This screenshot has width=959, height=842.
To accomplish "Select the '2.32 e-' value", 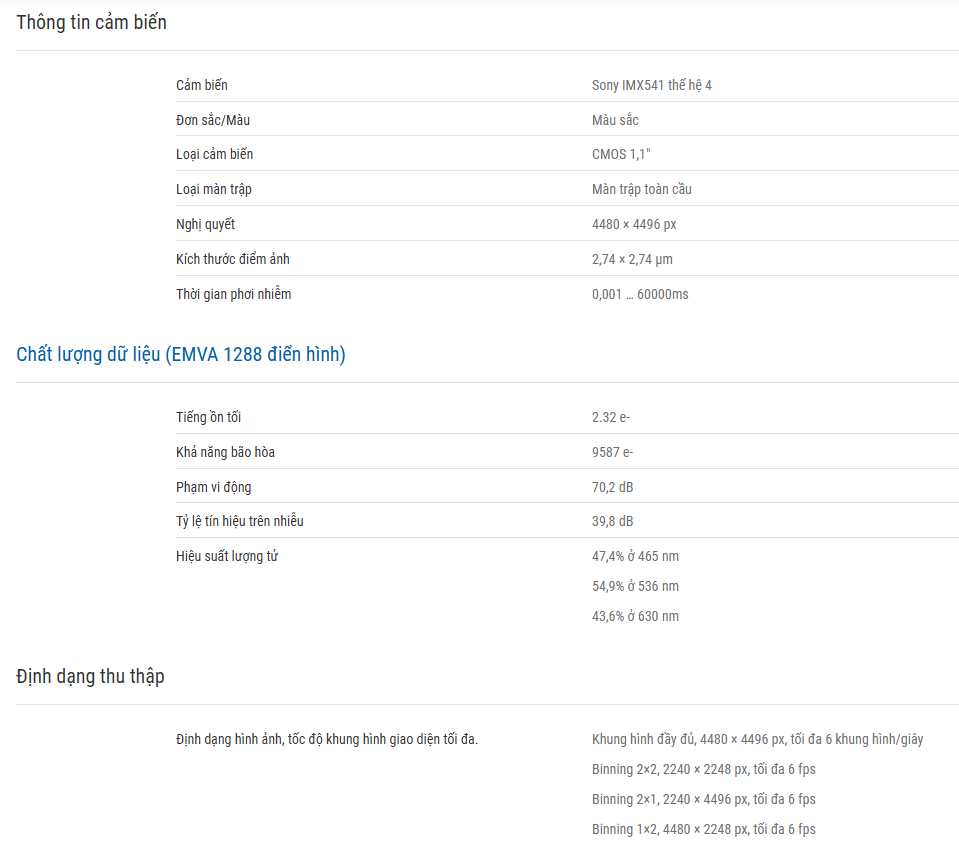I will point(611,417).
